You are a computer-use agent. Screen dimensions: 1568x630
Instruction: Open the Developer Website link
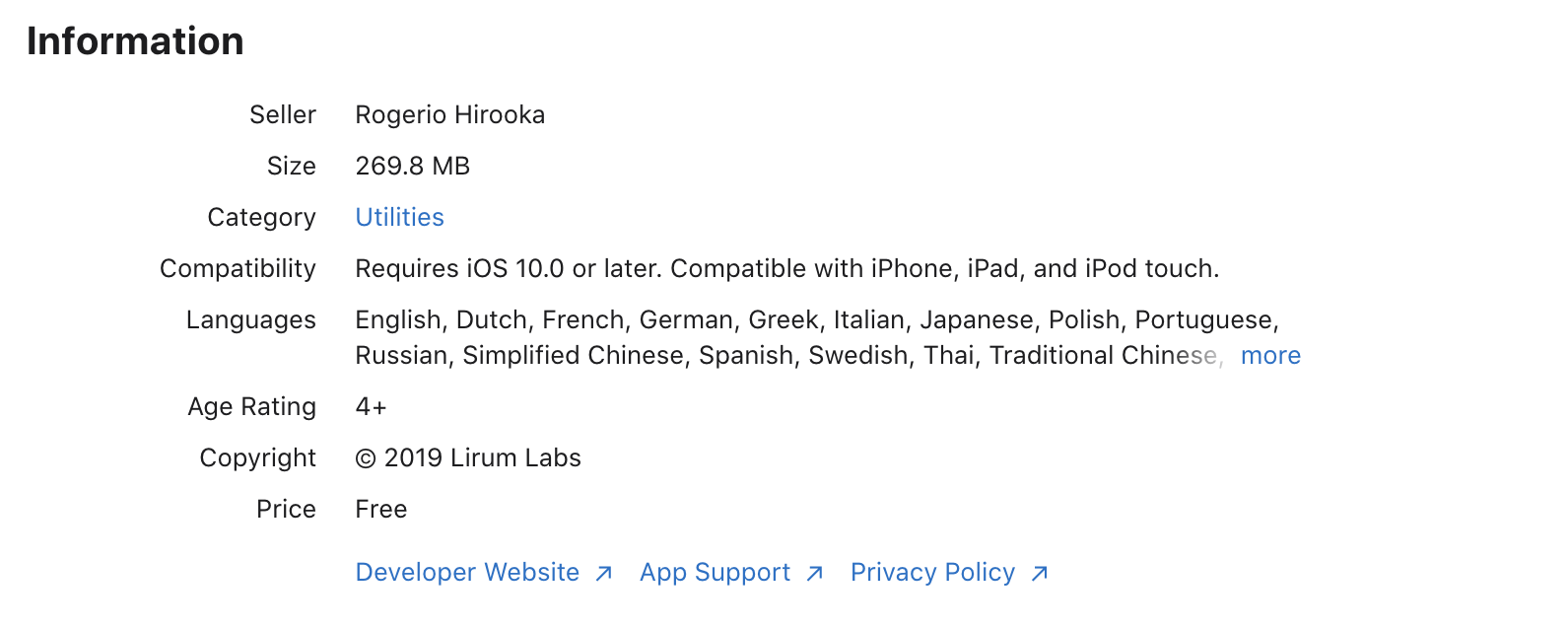click(467, 572)
